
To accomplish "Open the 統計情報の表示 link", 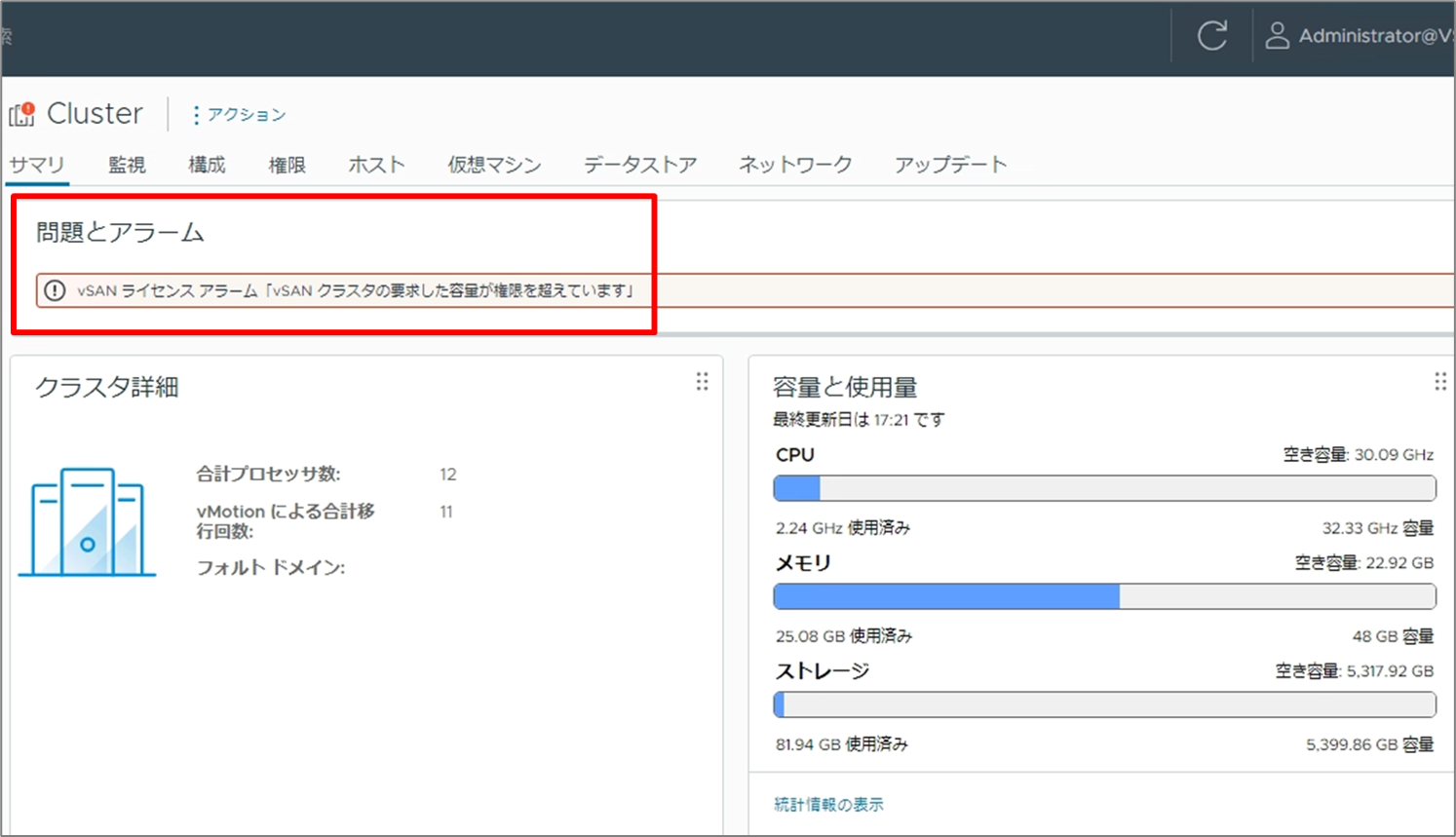I will [828, 804].
